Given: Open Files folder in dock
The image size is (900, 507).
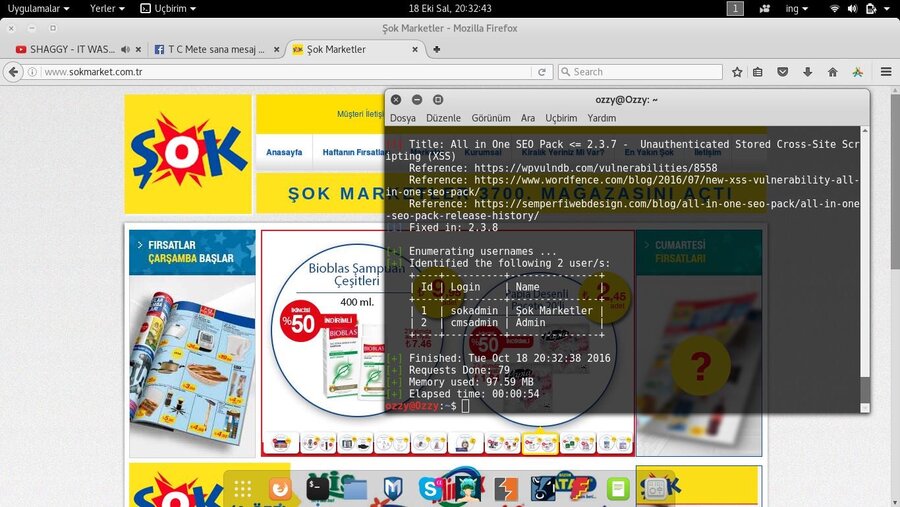Looking at the screenshot, I should [x=355, y=489].
